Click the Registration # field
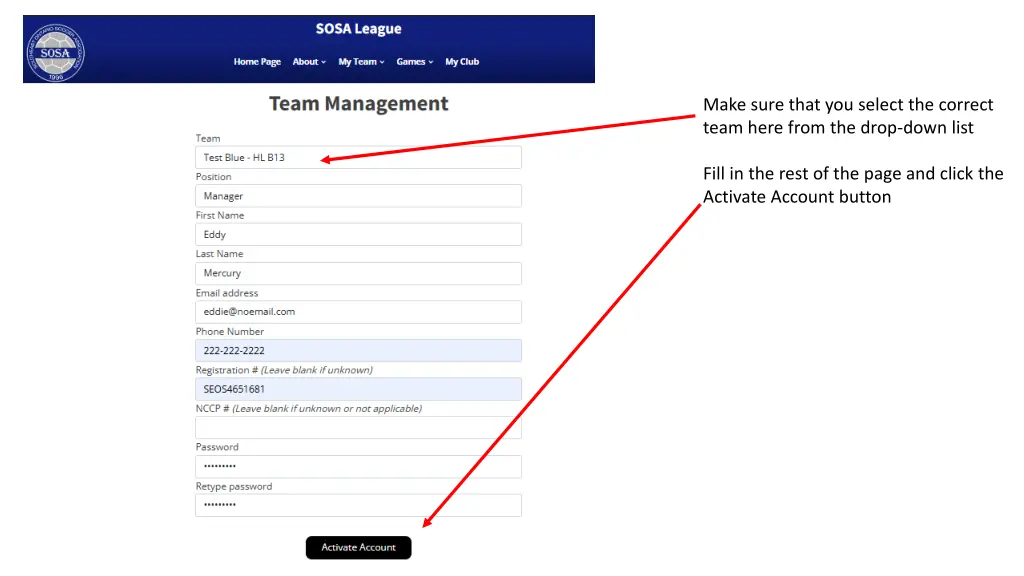This screenshot has height=576, width=1024. coord(358,389)
